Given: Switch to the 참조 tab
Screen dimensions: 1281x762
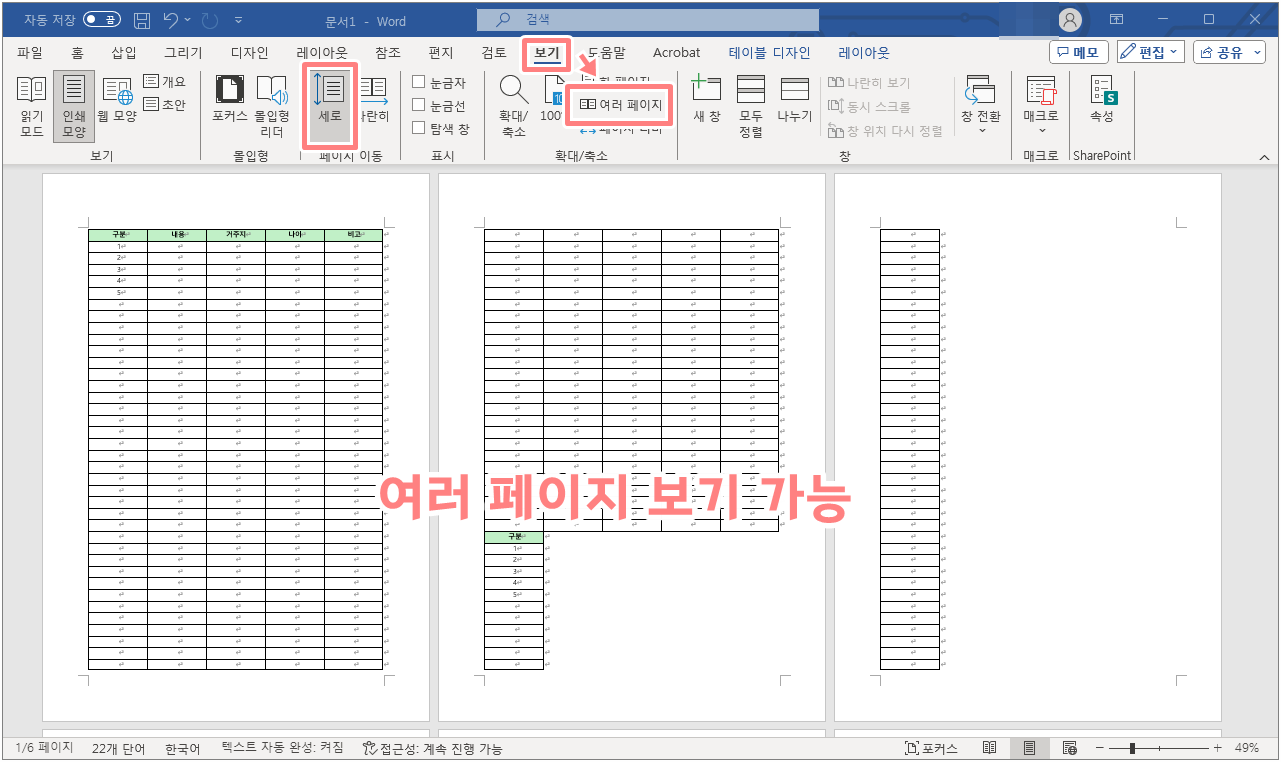Looking at the screenshot, I should 388,53.
